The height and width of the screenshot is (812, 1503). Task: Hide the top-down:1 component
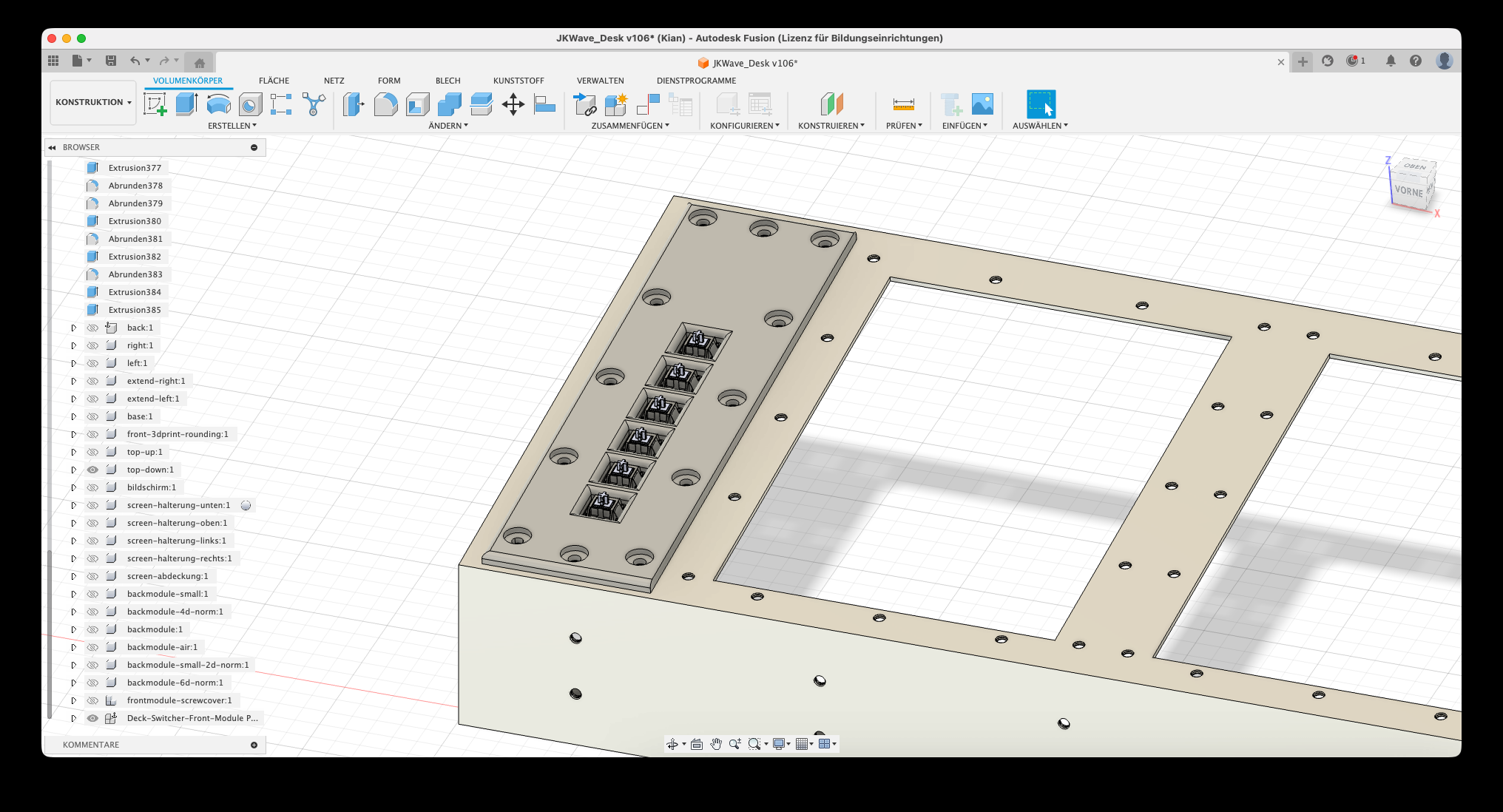[x=92, y=470]
